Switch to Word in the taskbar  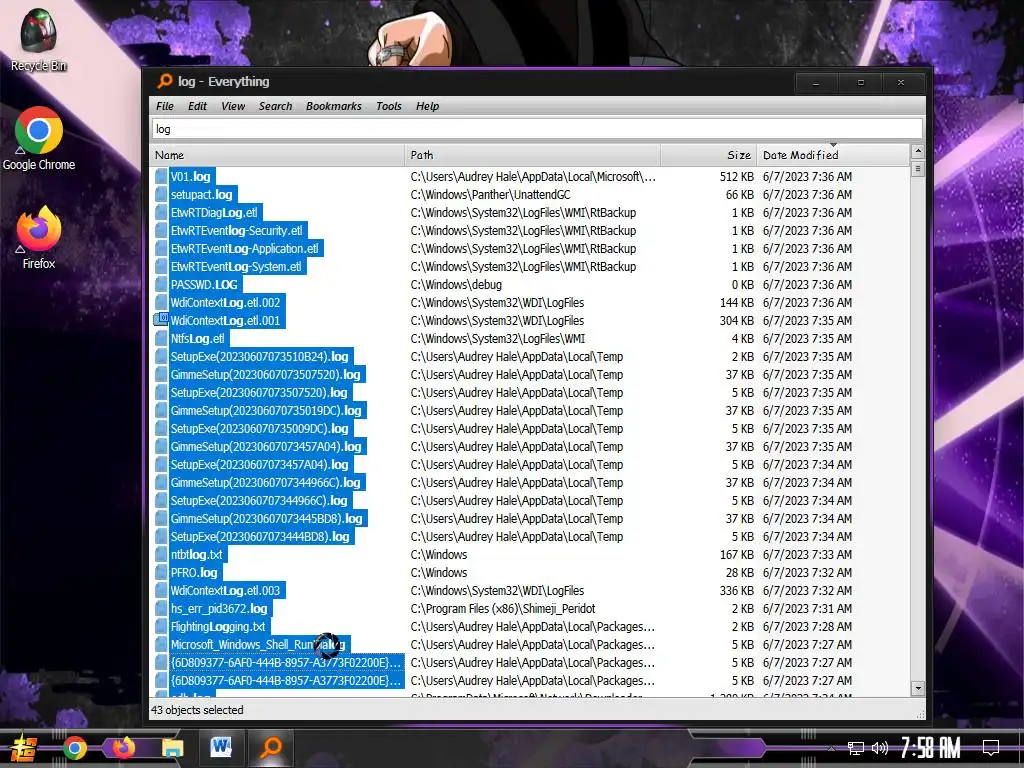point(221,747)
